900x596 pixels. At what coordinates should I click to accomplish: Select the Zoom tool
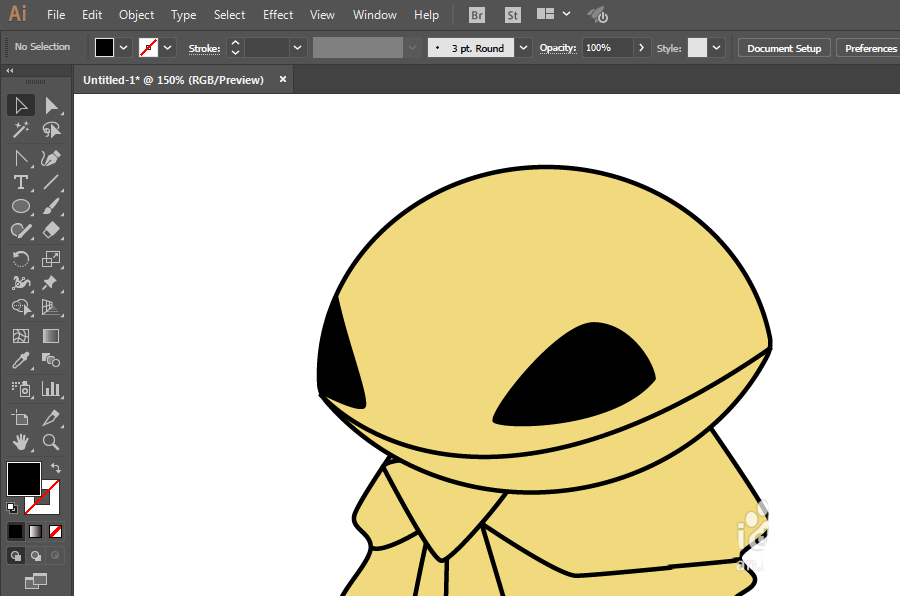51,441
